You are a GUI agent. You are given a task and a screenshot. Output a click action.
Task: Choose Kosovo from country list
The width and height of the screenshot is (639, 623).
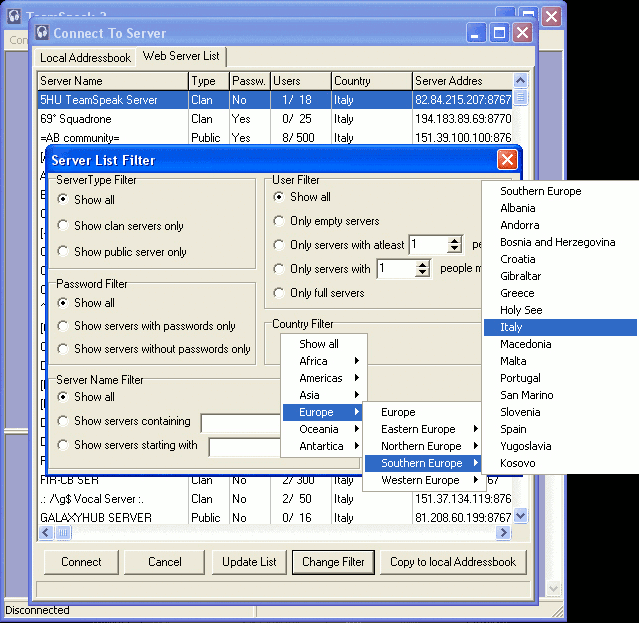click(560, 463)
